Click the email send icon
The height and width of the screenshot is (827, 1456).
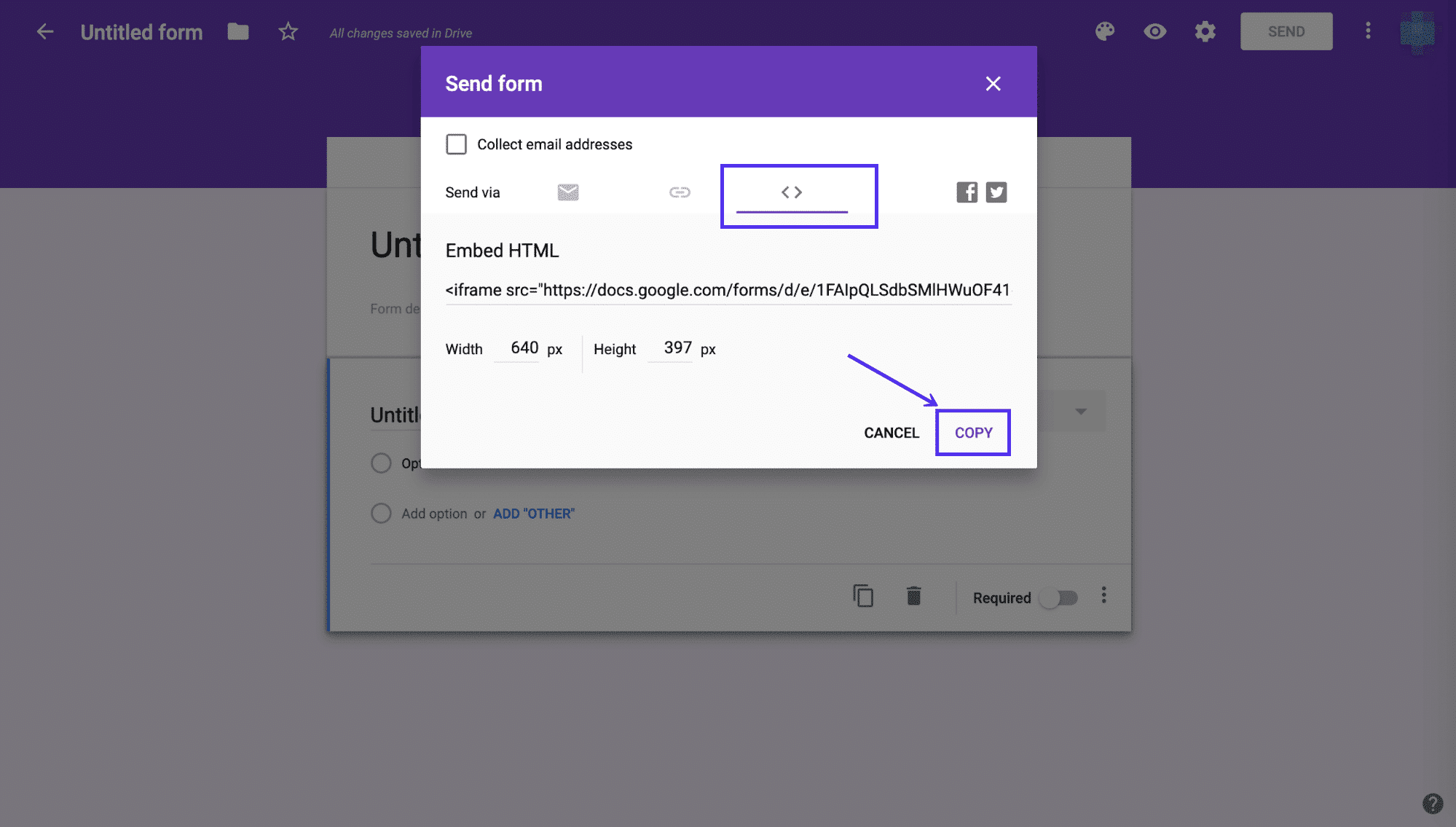pos(568,191)
